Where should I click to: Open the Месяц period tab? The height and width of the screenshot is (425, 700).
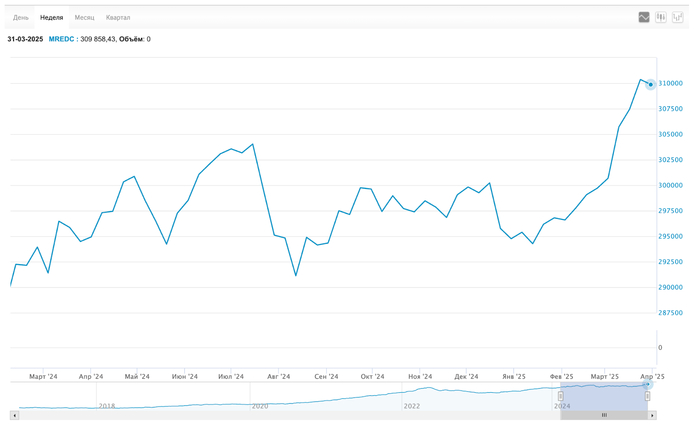coord(84,18)
